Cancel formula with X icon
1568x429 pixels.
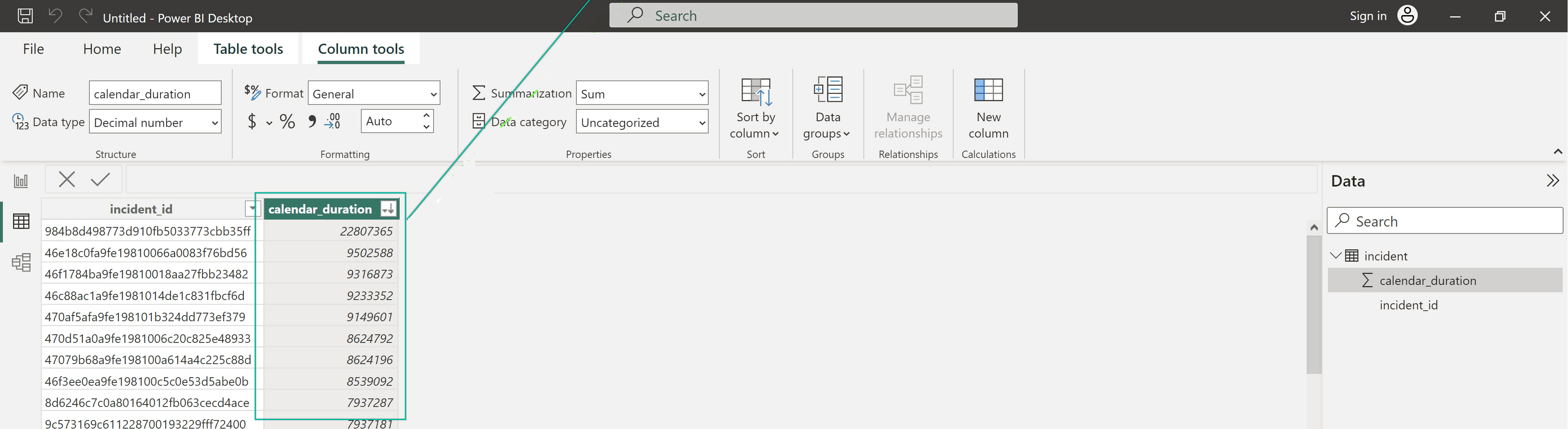tap(67, 180)
